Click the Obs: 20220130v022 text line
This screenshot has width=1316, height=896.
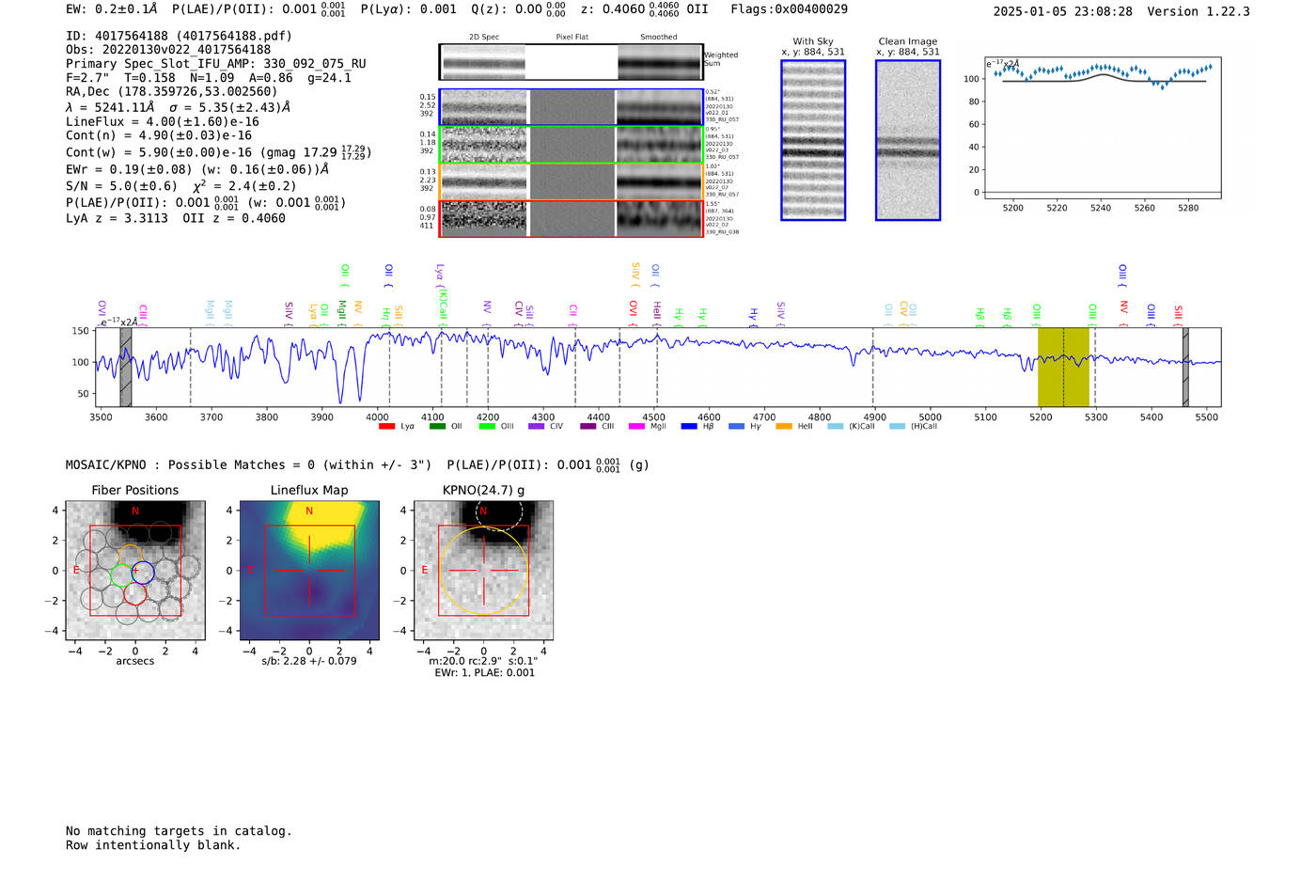168,50
